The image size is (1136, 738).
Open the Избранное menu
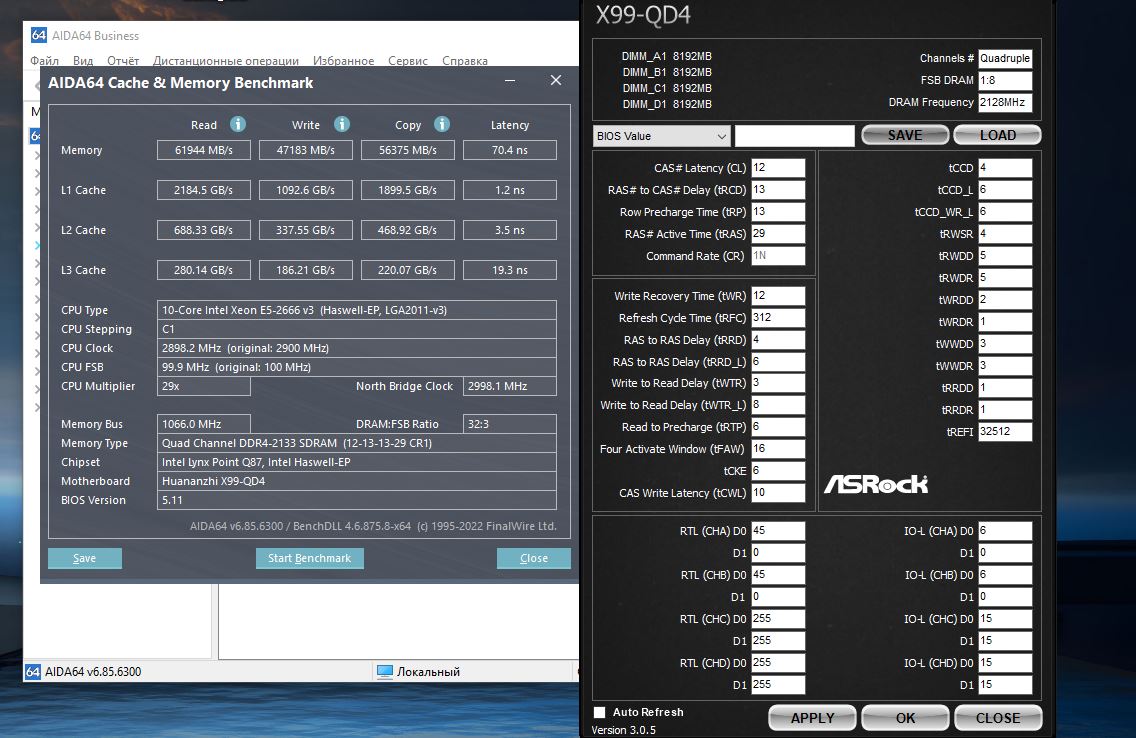click(343, 61)
